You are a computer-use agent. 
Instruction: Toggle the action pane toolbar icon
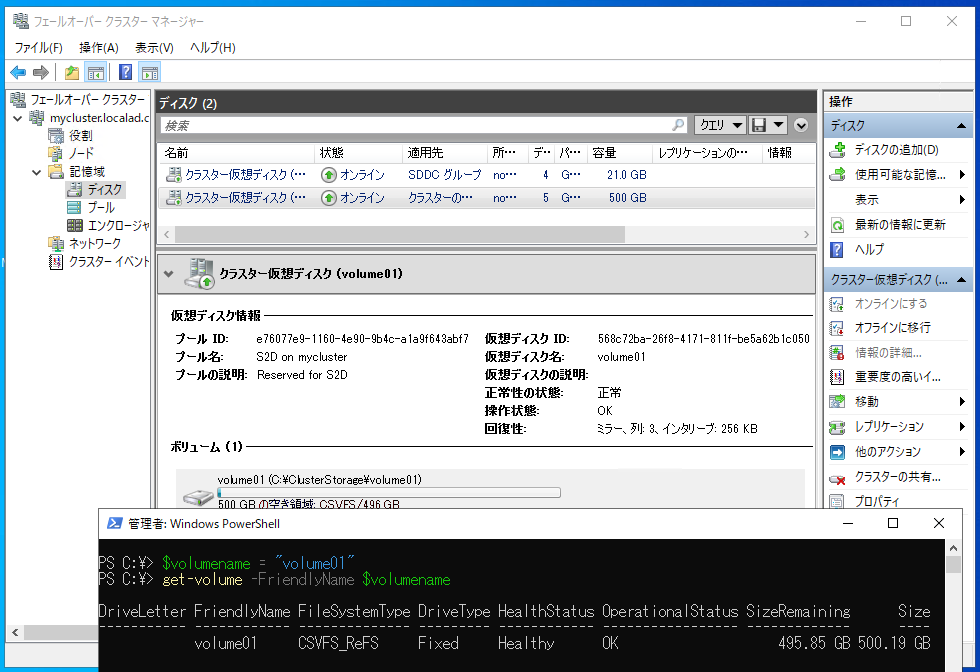click(148, 71)
